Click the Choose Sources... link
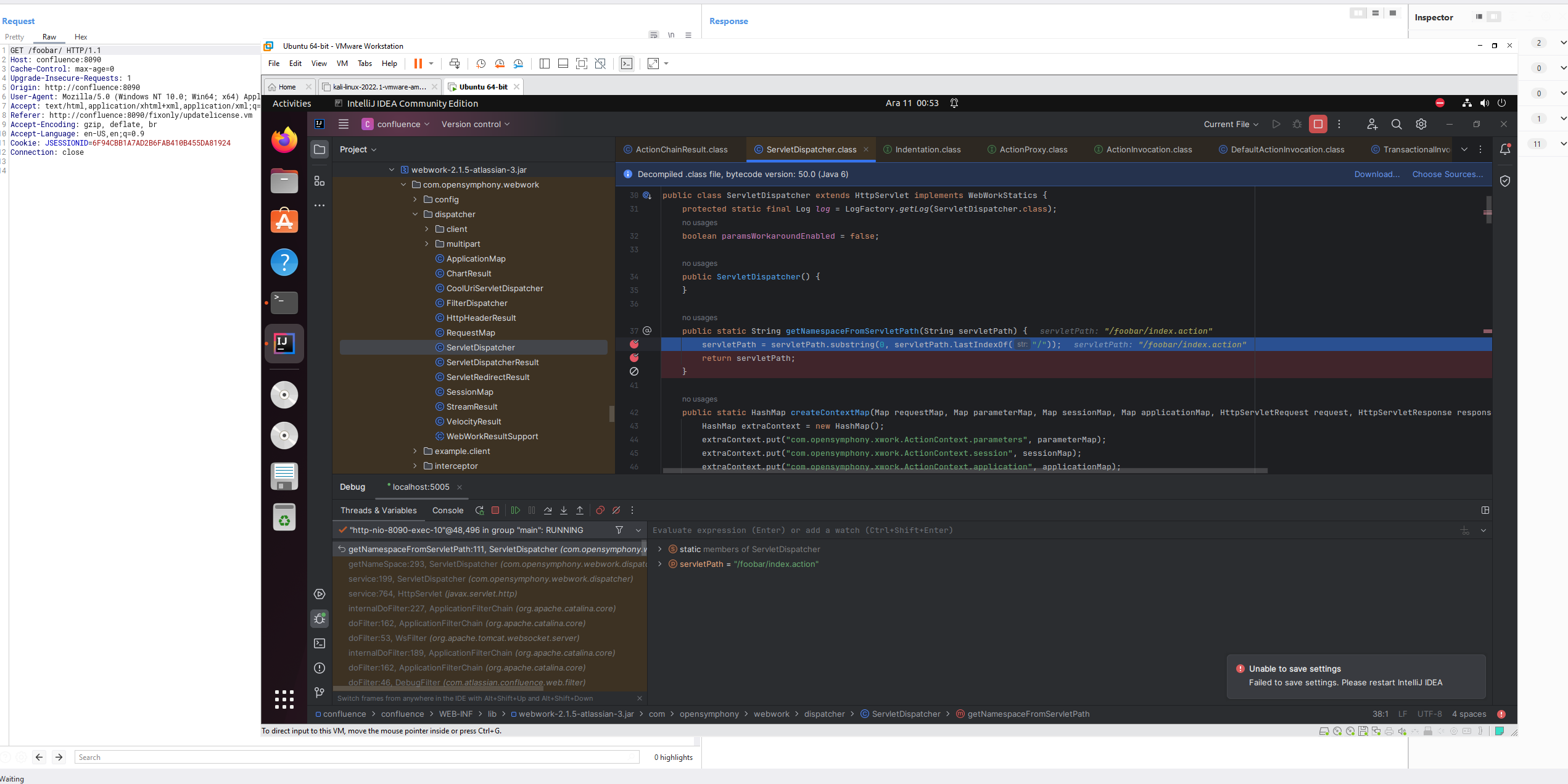Viewport: 1568px width, 784px height. 1448,174
